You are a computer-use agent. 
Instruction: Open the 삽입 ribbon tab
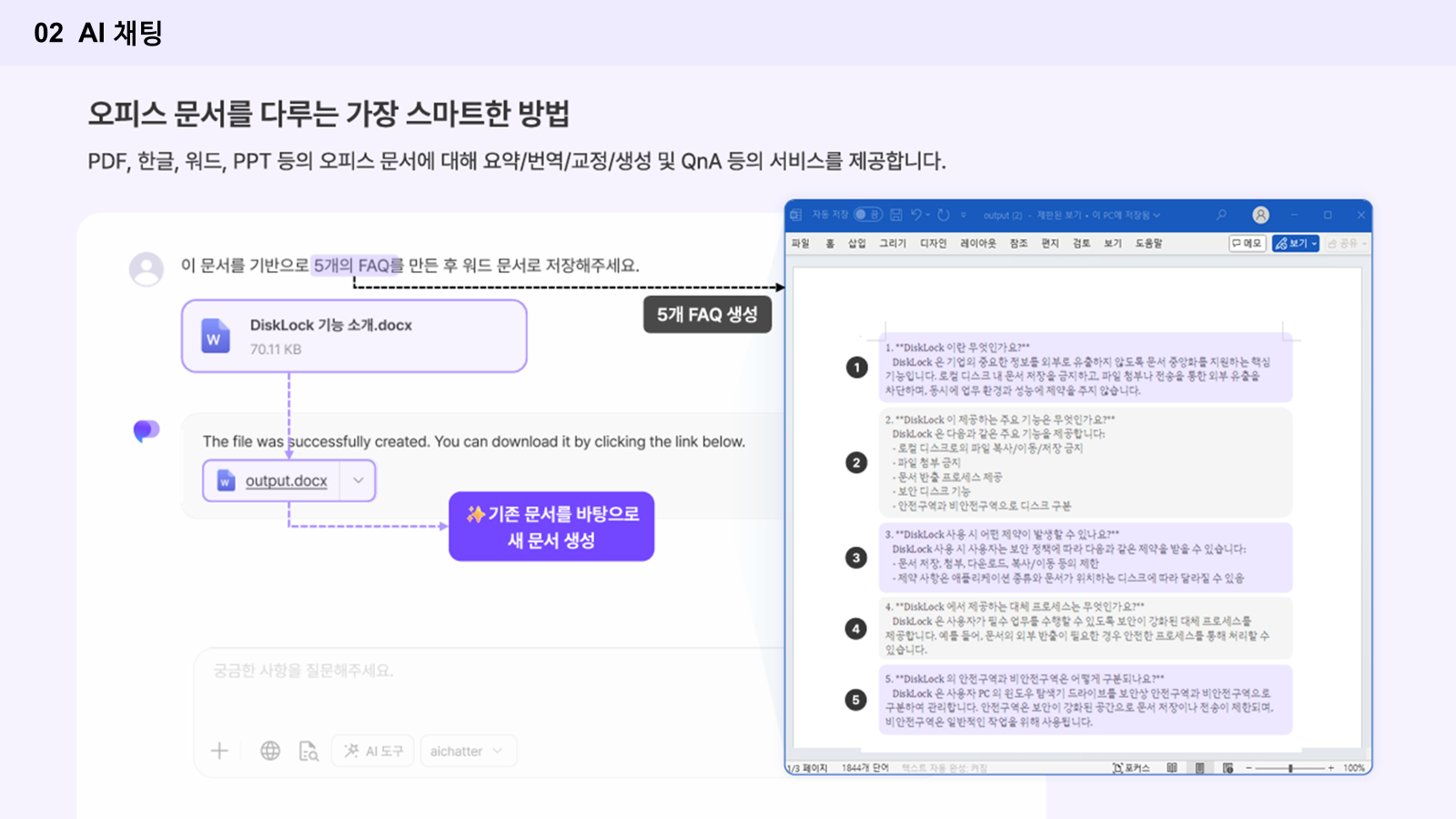point(856,243)
